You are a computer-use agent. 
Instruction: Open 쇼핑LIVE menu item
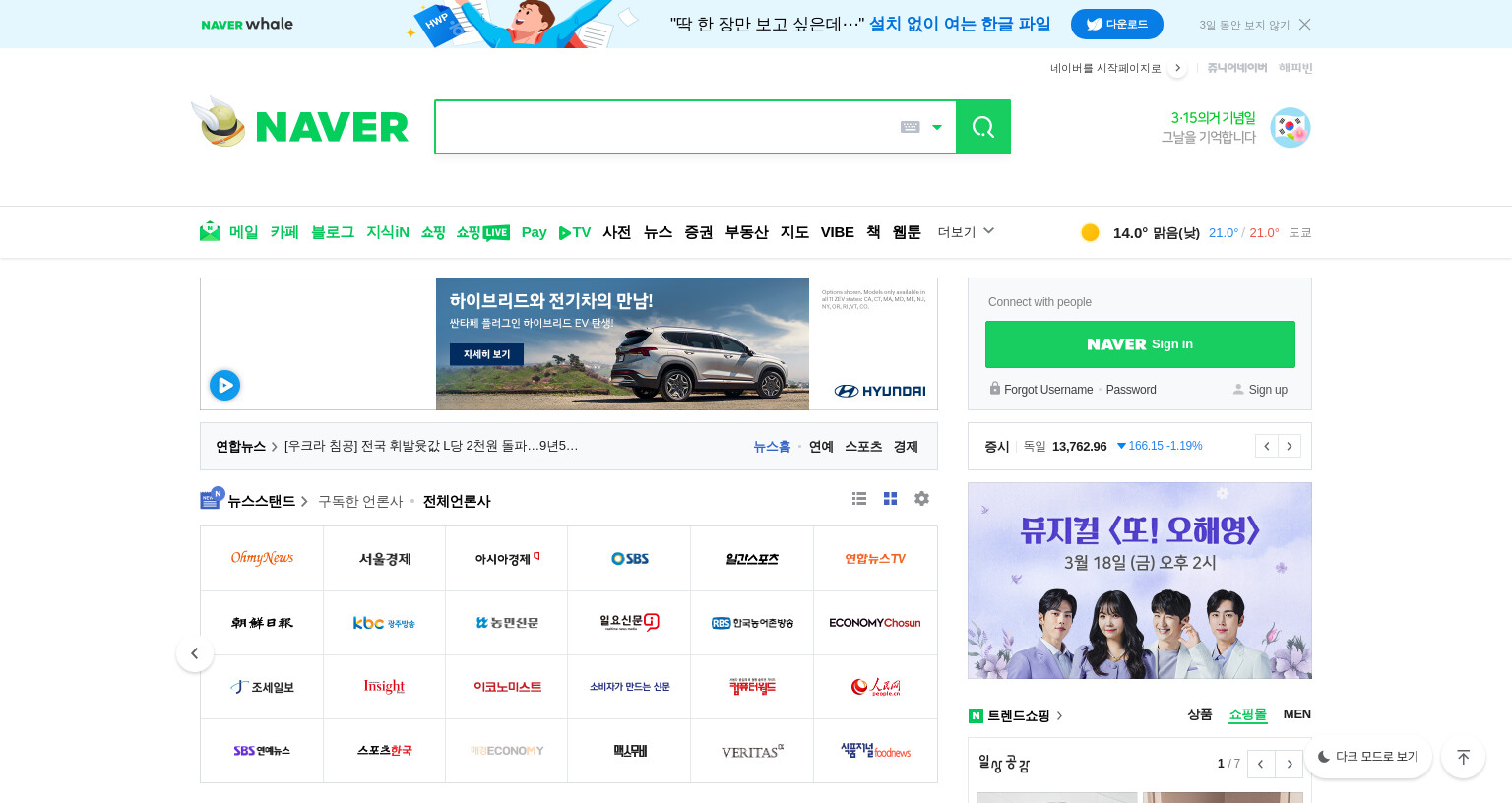coord(482,232)
